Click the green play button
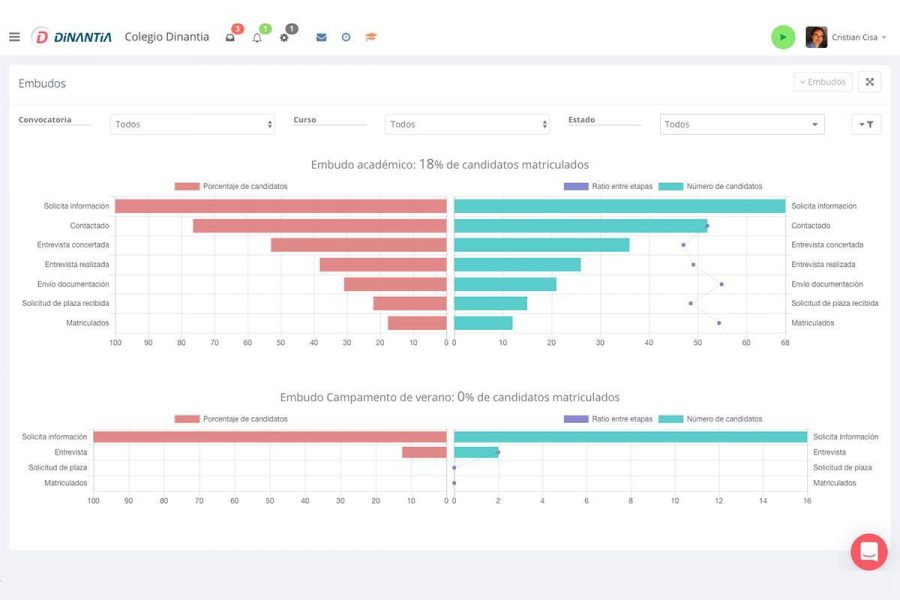 783,37
